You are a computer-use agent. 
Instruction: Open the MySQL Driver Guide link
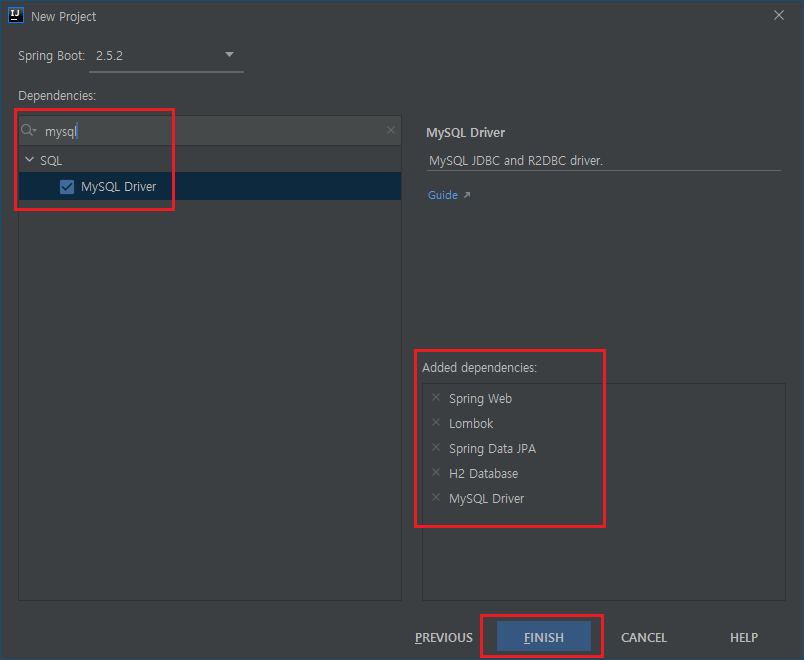point(443,195)
